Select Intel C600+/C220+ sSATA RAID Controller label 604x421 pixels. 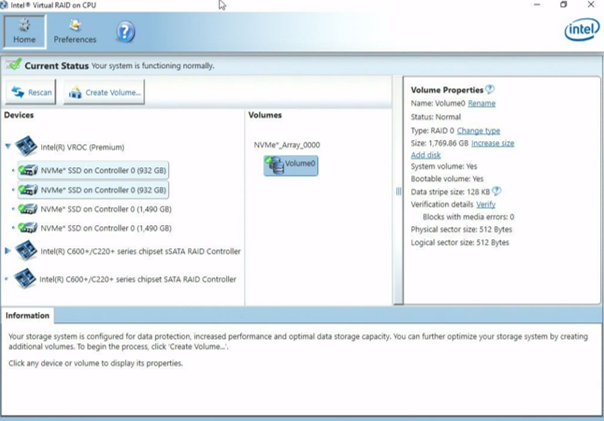[140, 251]
